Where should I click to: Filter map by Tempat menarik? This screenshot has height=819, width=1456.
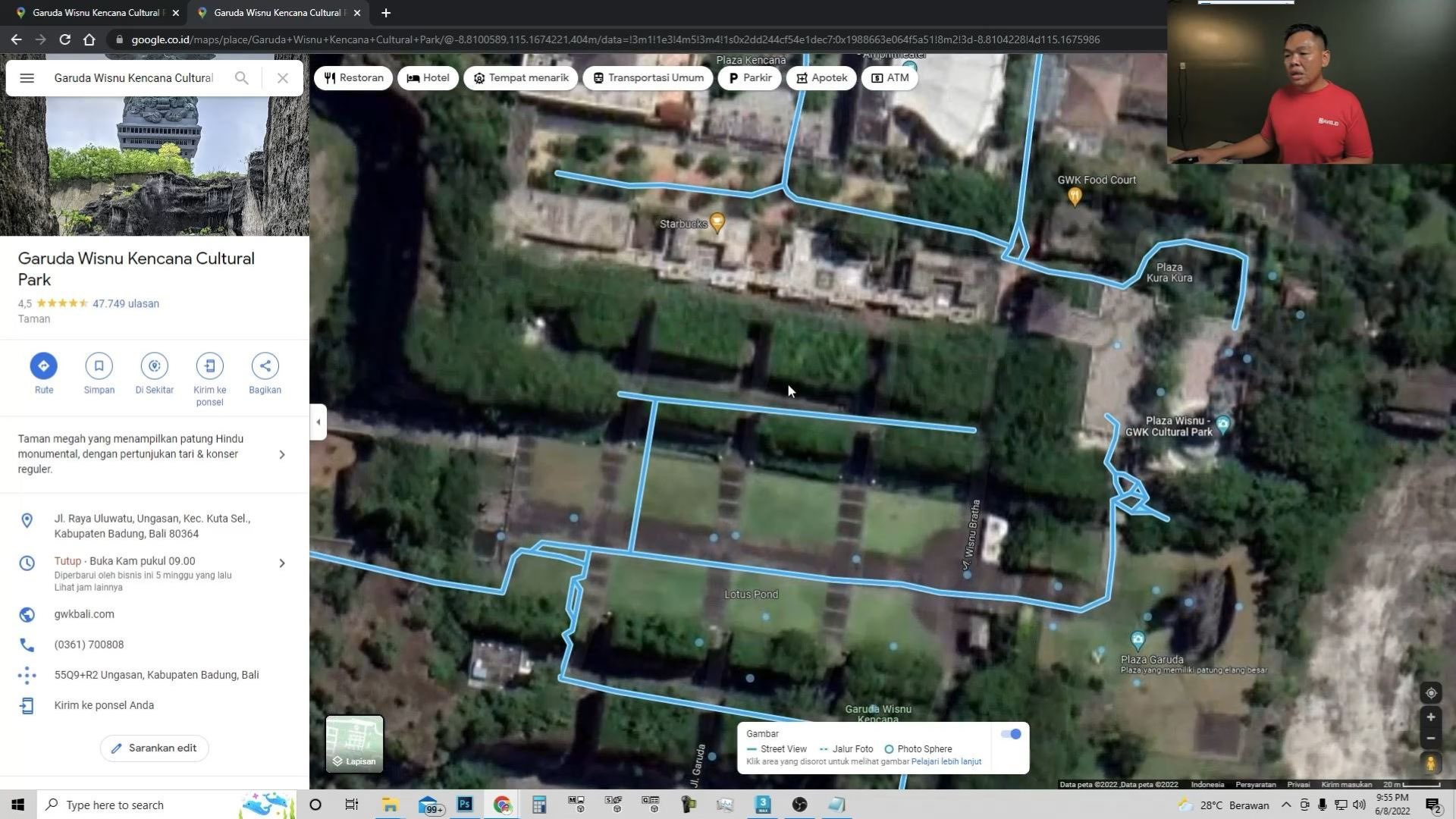tap(521, 78)
